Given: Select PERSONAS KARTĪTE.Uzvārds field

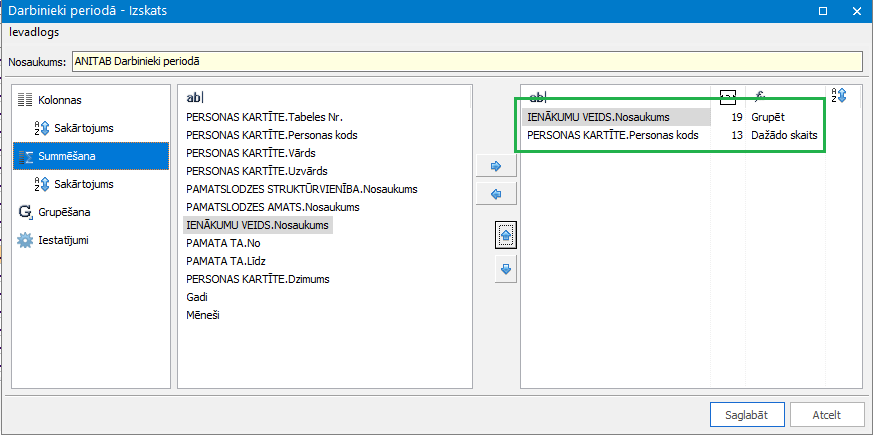Looking at the screenshot, I should (x=257, y=171).
